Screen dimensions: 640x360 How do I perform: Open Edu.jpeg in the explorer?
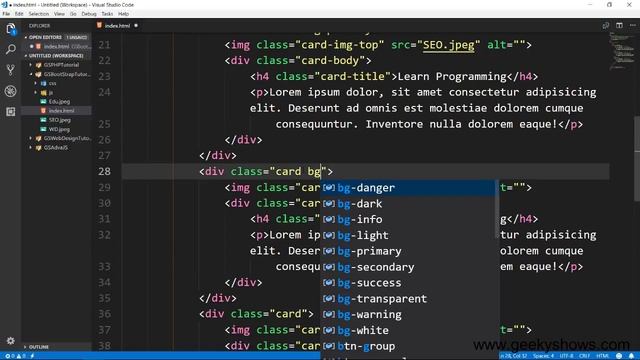coord(60,102)
